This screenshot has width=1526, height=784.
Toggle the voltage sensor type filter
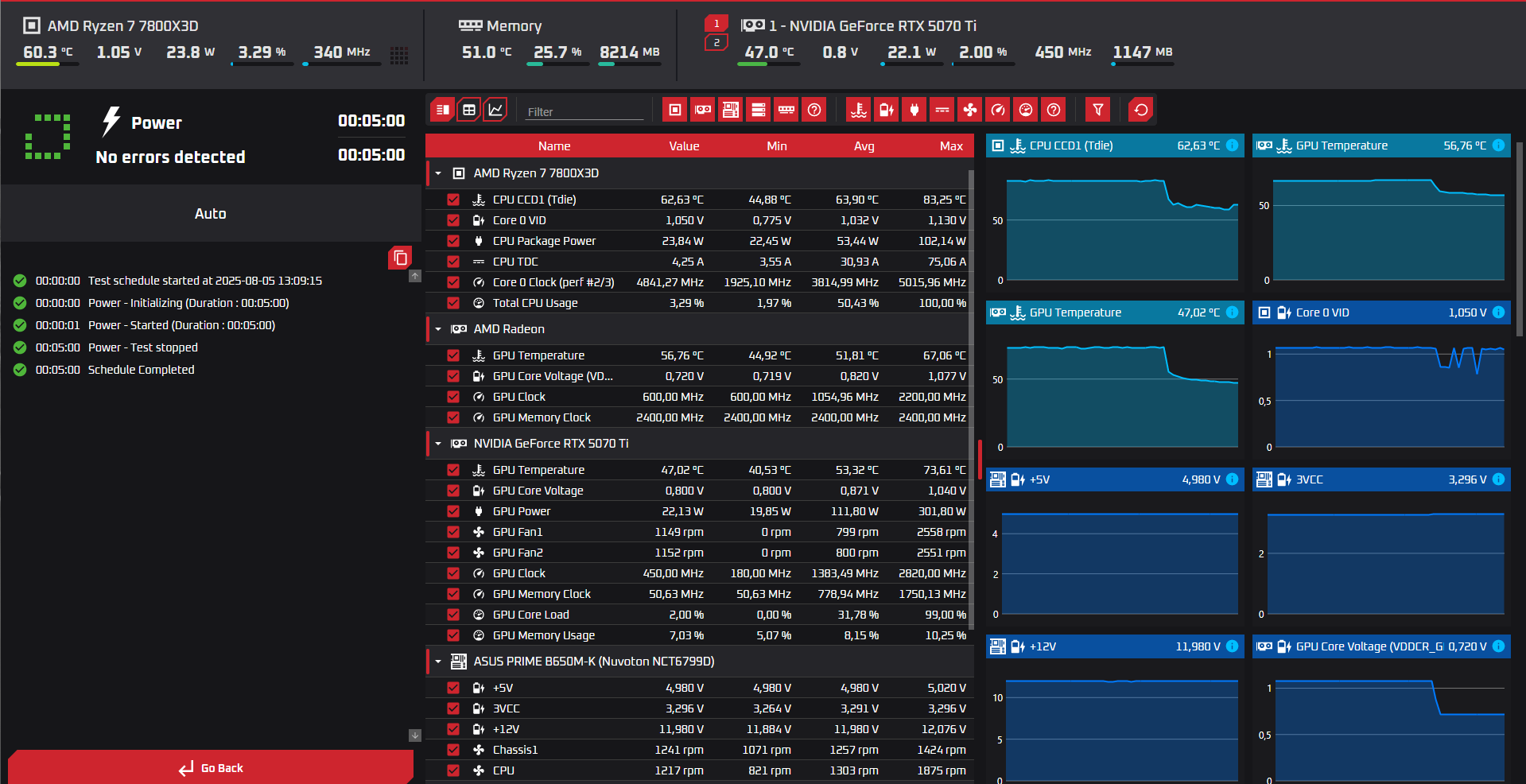[x=887, y=110]
